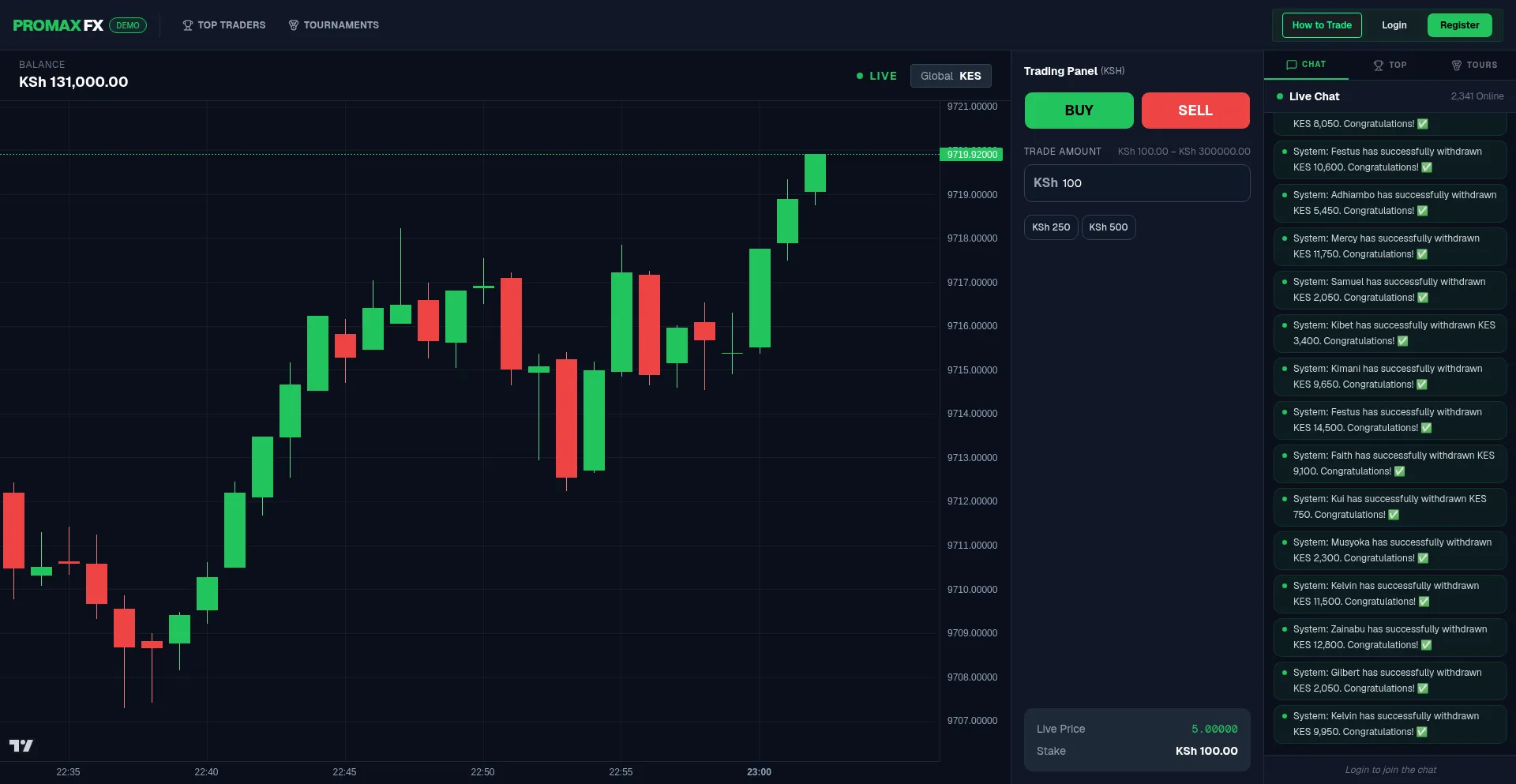The image size is (1516, 784).
Task: Click the current price label 9719.92000
Action: click(972, 154)
